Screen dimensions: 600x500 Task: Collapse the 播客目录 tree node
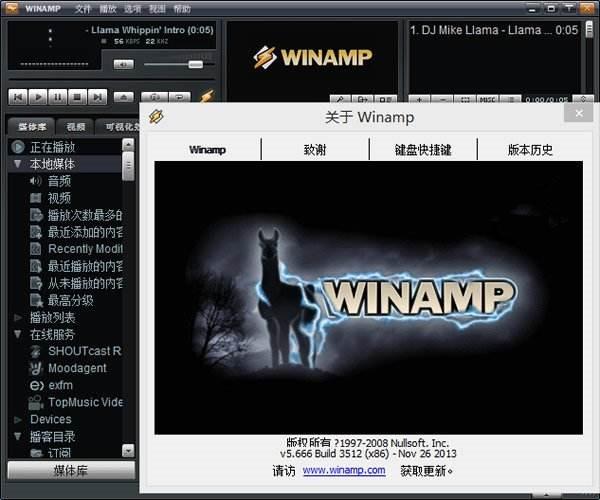pos(17,436)
